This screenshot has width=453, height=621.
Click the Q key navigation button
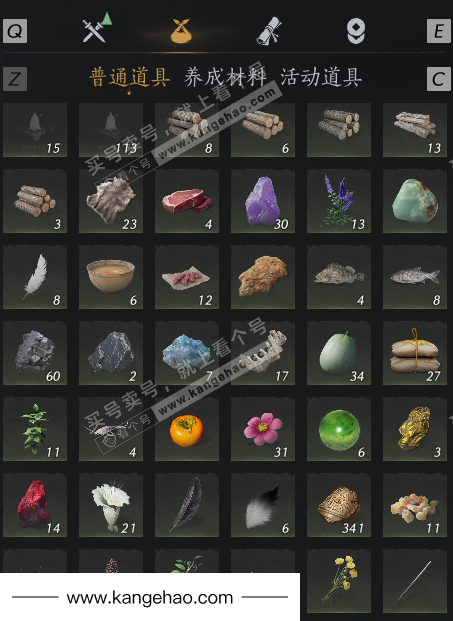click(x=15, y=31)
